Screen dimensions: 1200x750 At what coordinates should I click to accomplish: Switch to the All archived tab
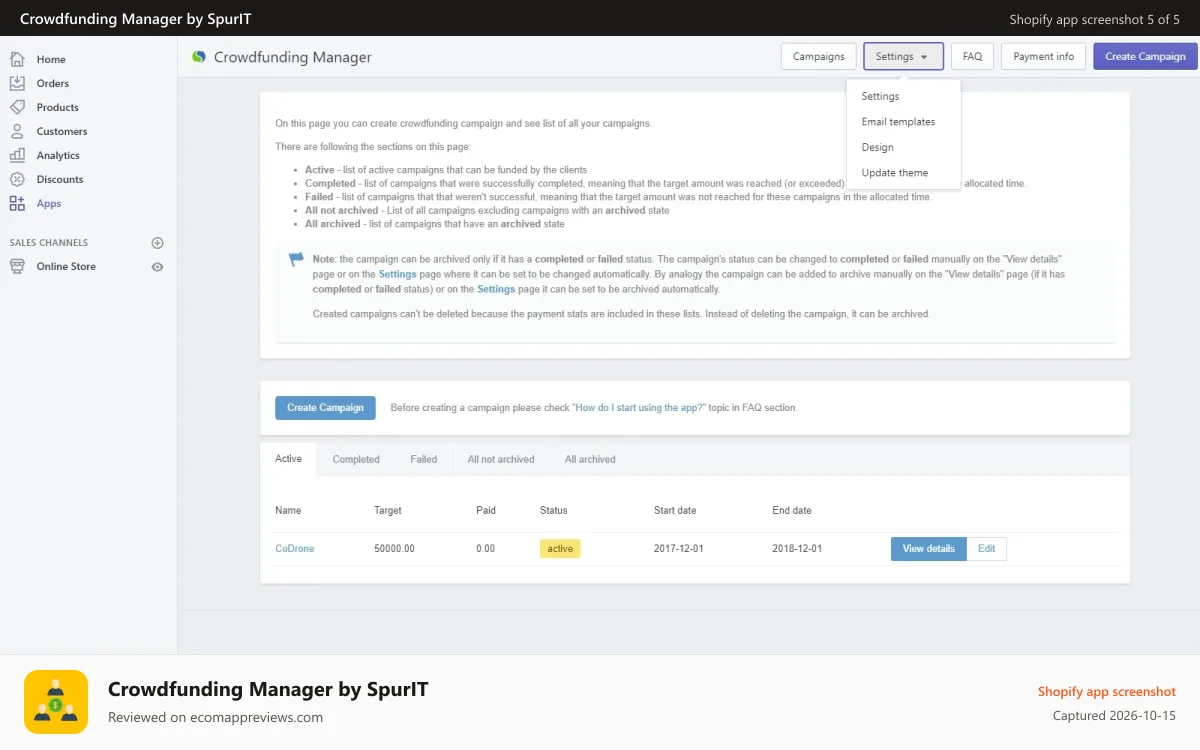[590, 459]
